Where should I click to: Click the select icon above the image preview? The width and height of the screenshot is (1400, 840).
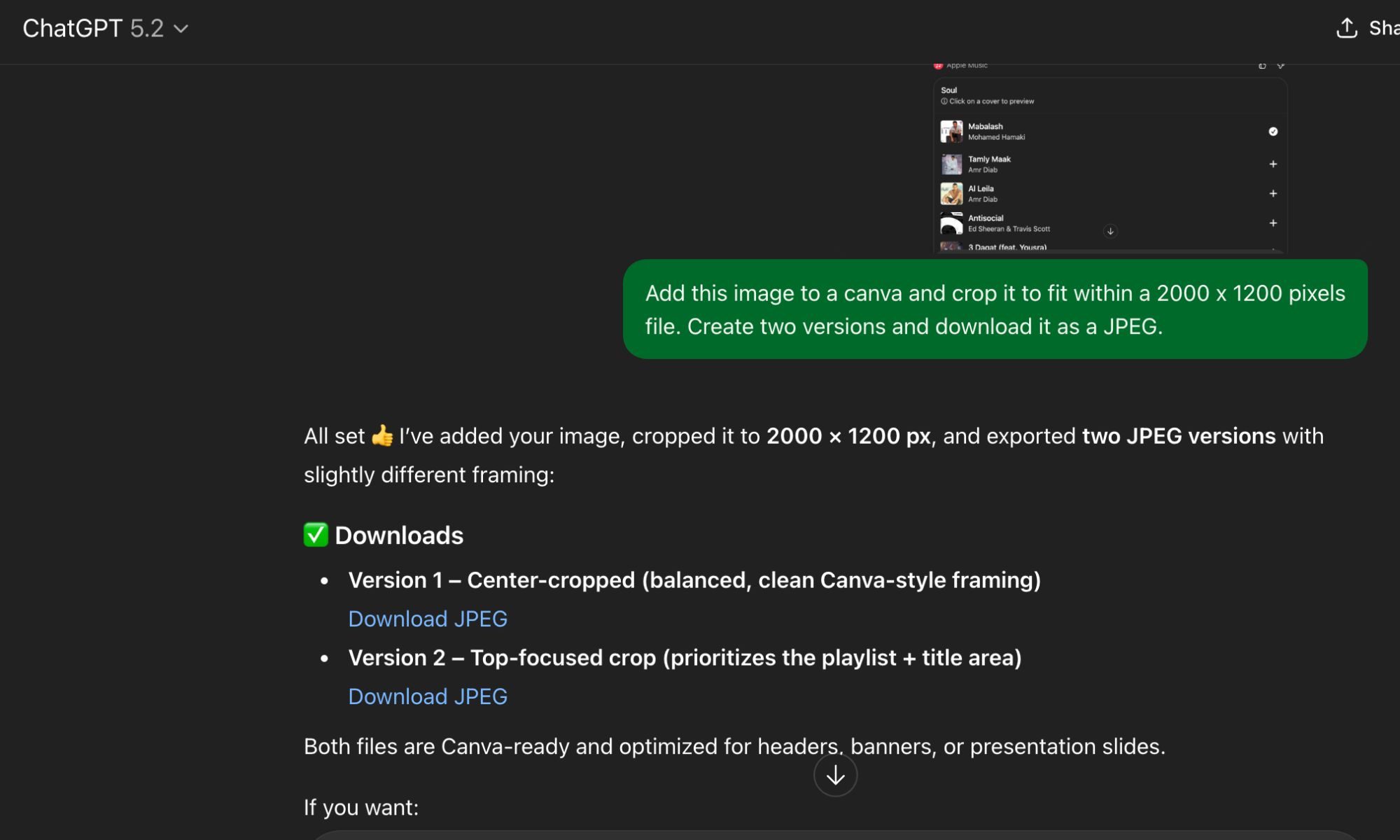1282,65
